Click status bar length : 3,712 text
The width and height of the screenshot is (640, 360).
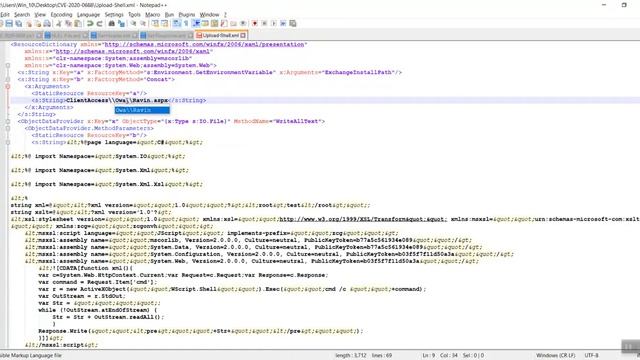(x=351, y=356)
